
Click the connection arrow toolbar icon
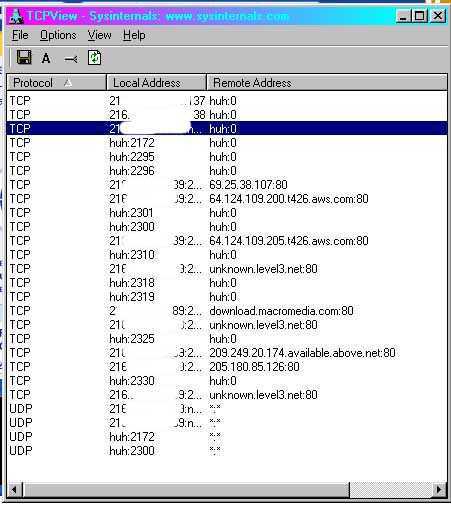click(71, 59)
